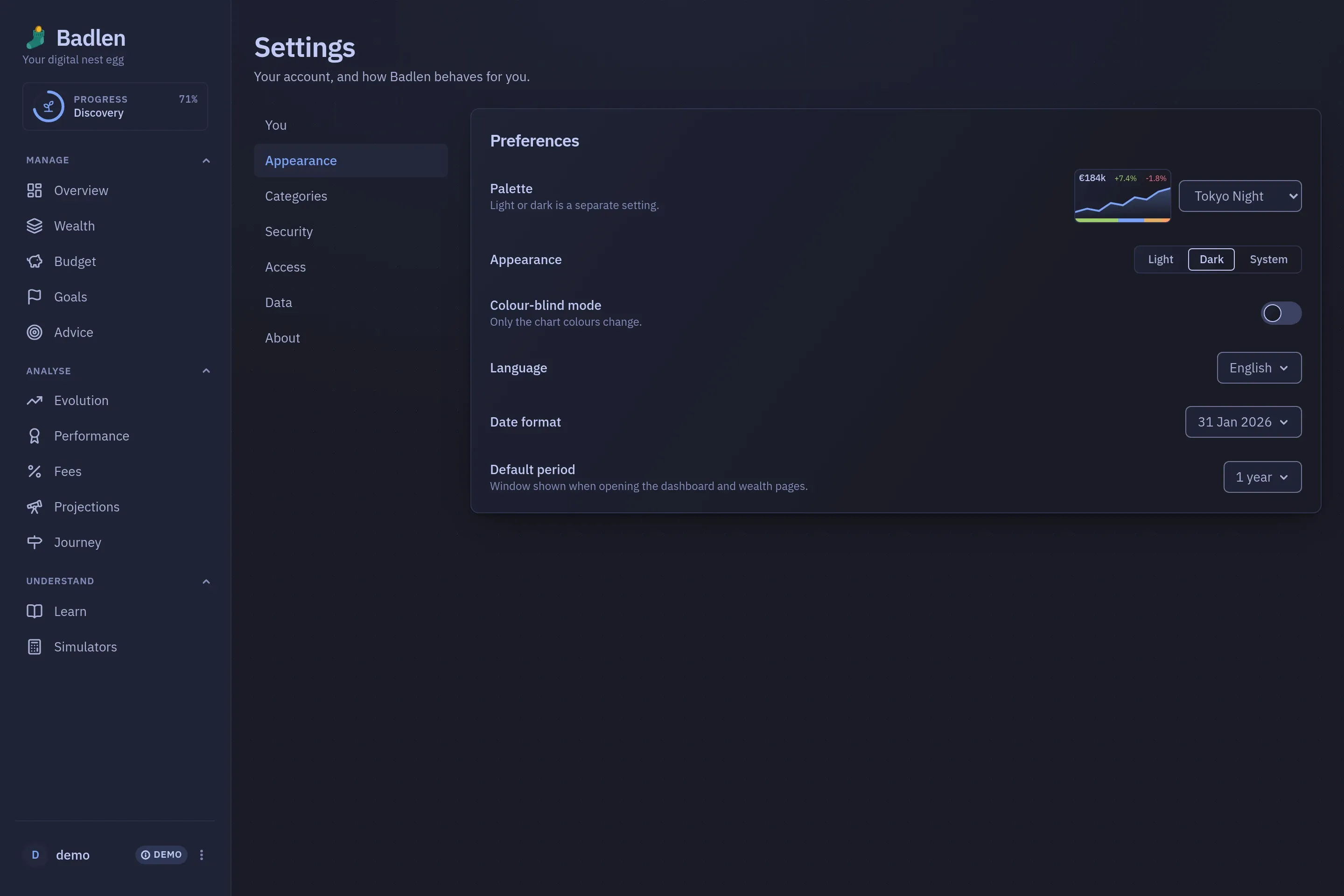Click the Settings page title
Screen dimensions: 1344x896
click(x=305, y=48)
